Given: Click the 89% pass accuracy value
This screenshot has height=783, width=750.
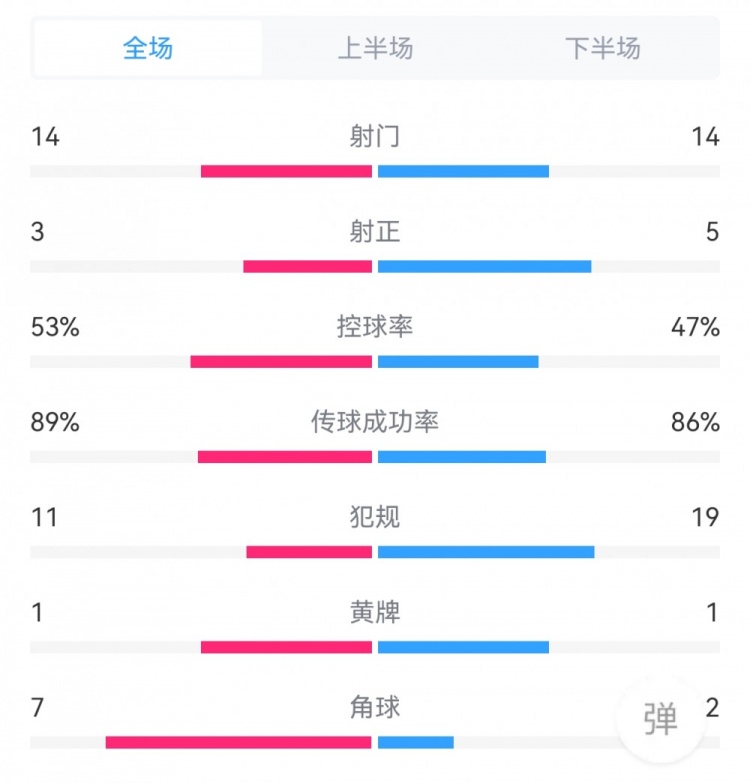Looking at the screenshot, I should click(55, 422).
